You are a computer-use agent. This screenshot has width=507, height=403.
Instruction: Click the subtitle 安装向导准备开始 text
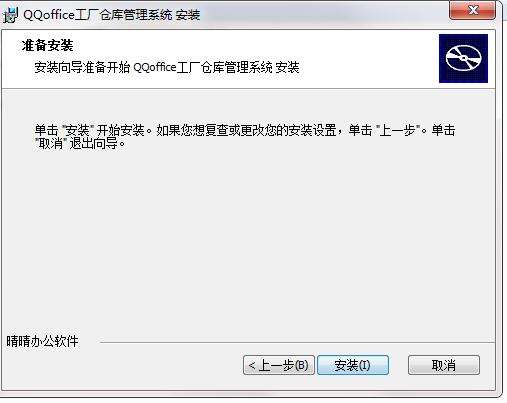tap(82, 68)
